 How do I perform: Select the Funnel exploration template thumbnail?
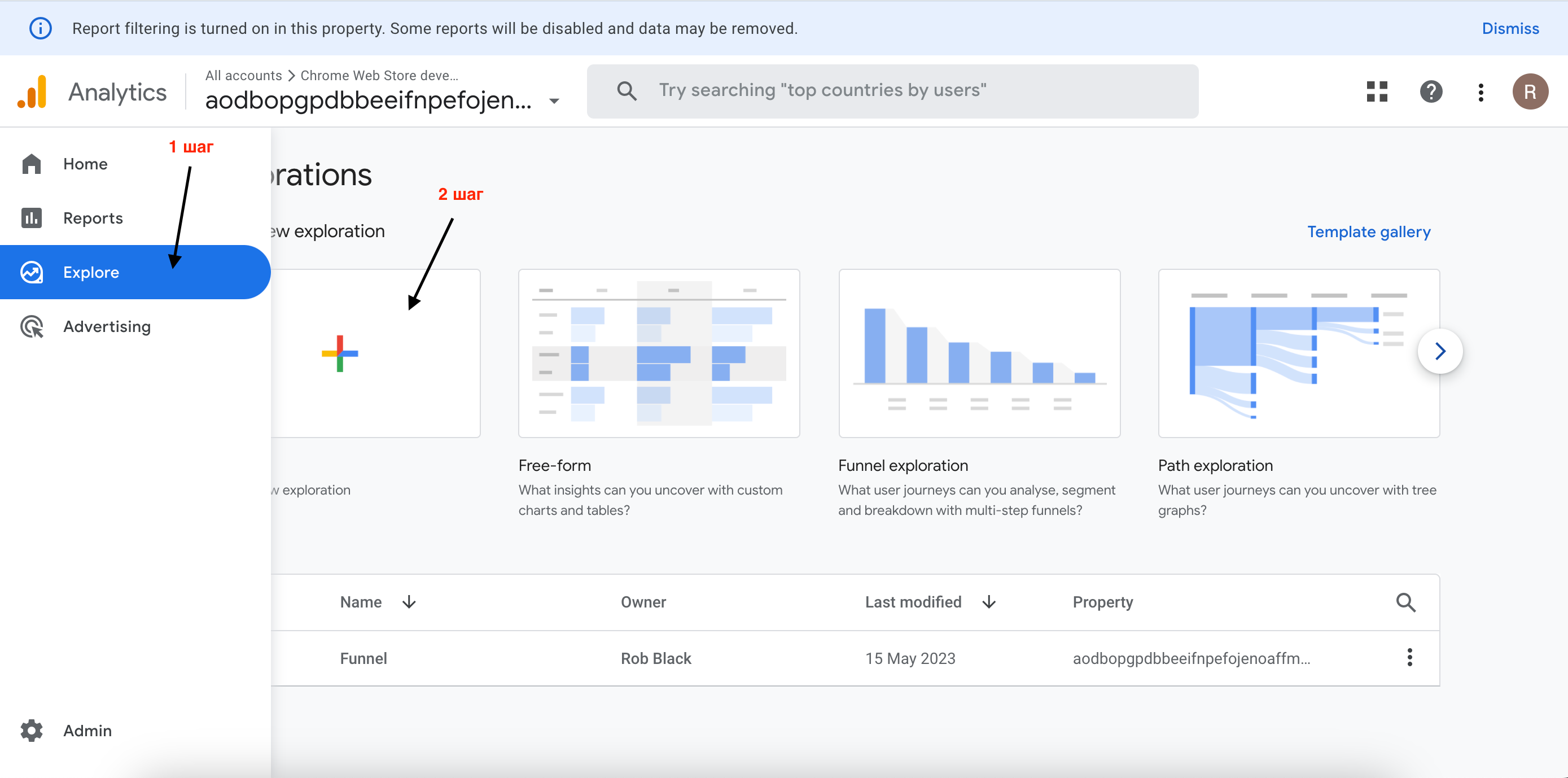[979, 353]
